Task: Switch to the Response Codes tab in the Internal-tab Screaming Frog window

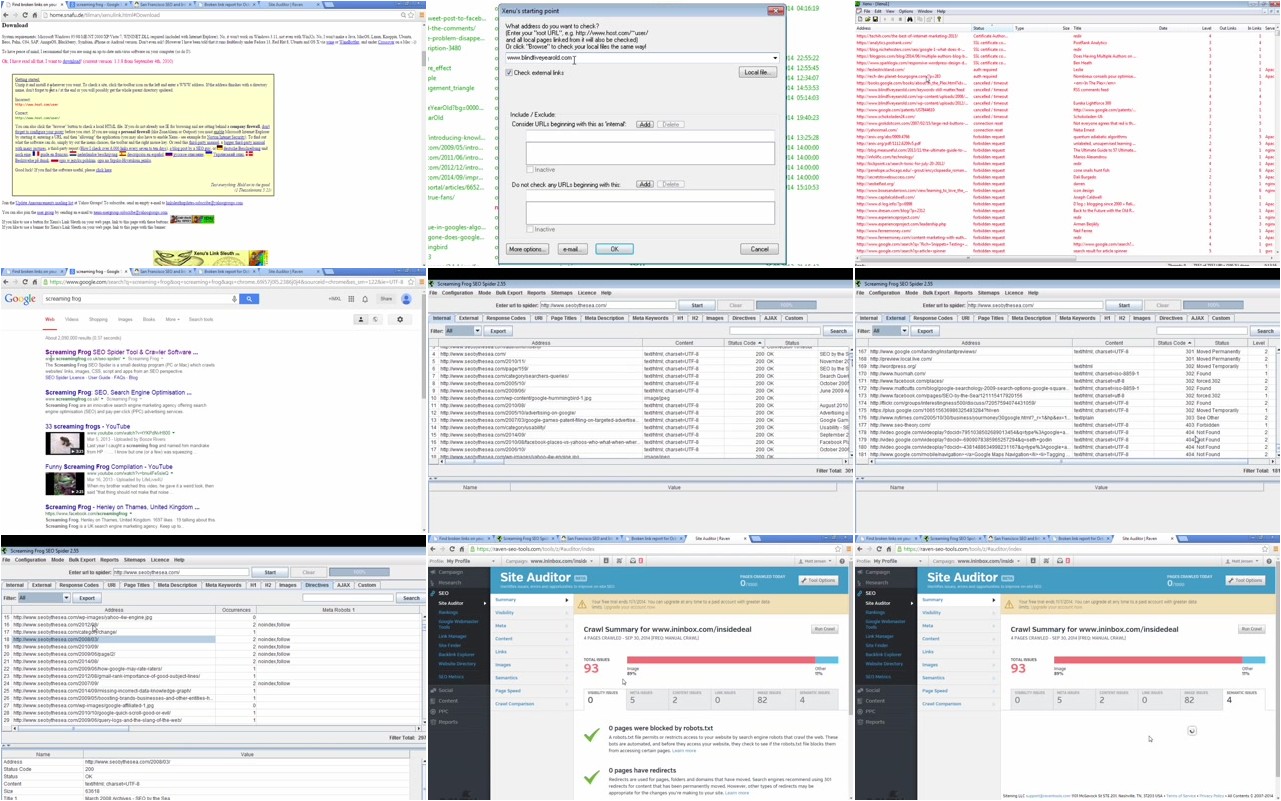Action: coord(506,318)
